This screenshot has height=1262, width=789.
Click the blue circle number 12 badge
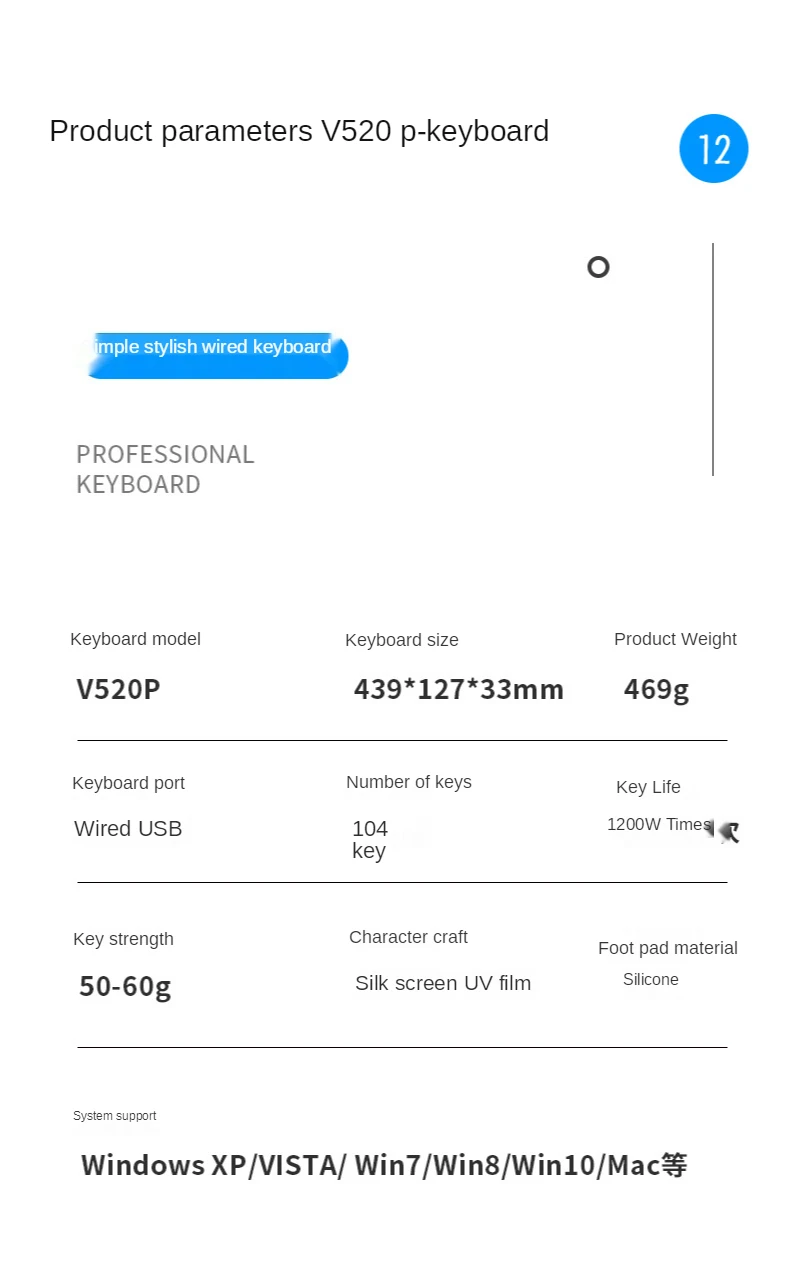coord(713,149)
